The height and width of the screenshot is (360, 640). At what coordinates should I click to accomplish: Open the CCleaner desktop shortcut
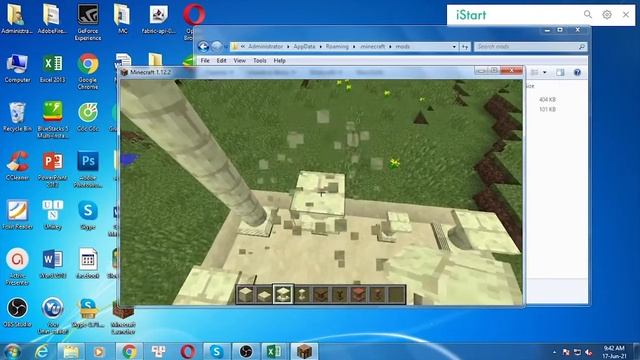tap(17, 166)
